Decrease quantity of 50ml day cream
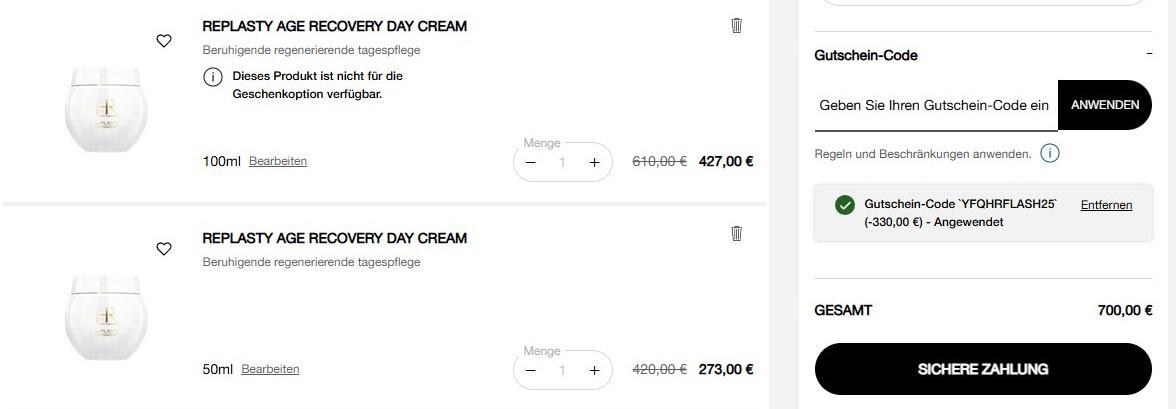Image resolution: width=1176 pixels, height=409 pixels. click(531, 370)
